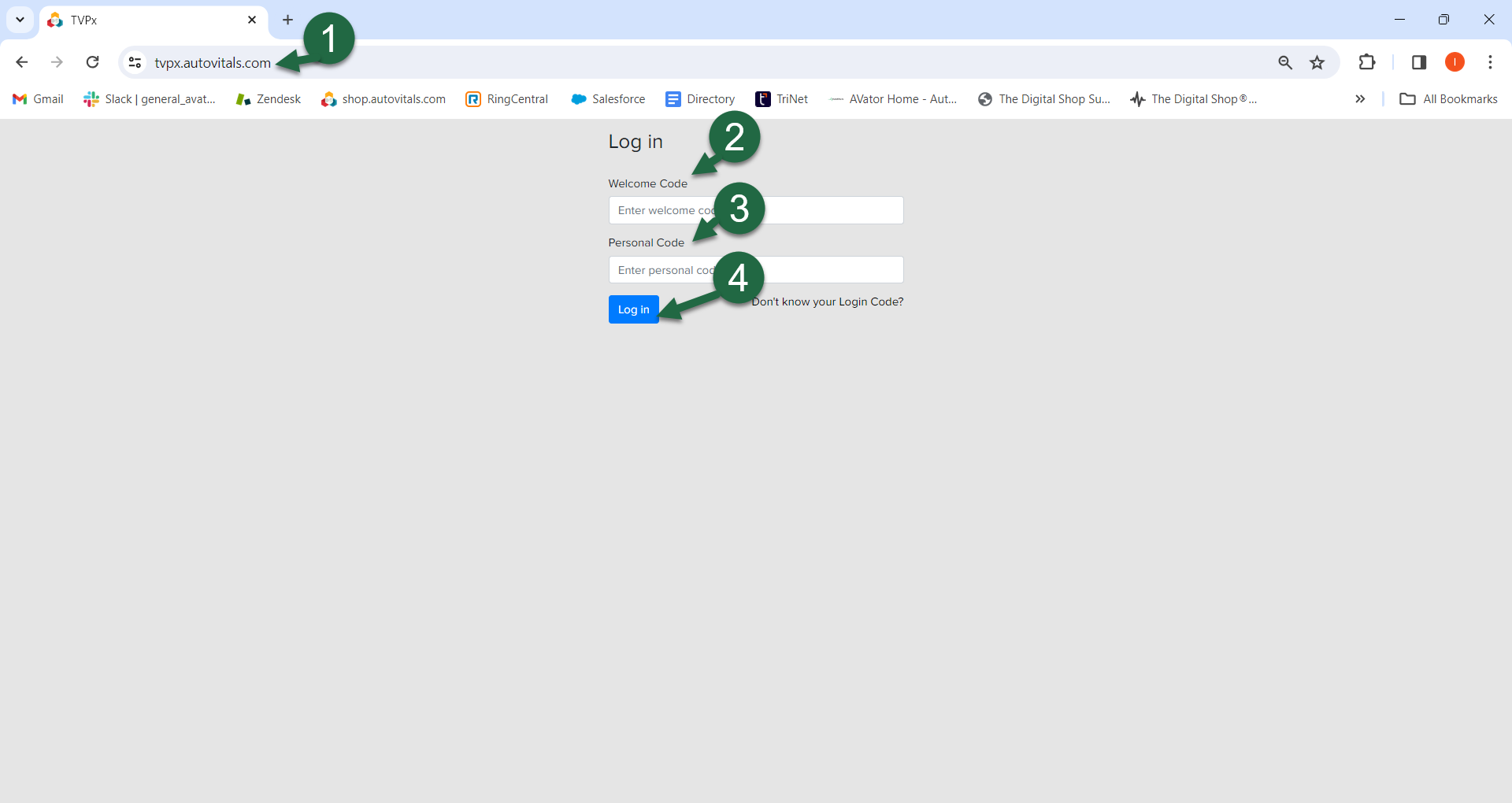Open the Chrome three-dot menu
The height and width of the screenshot is (803, 1512).
(x=1490, y=62)
